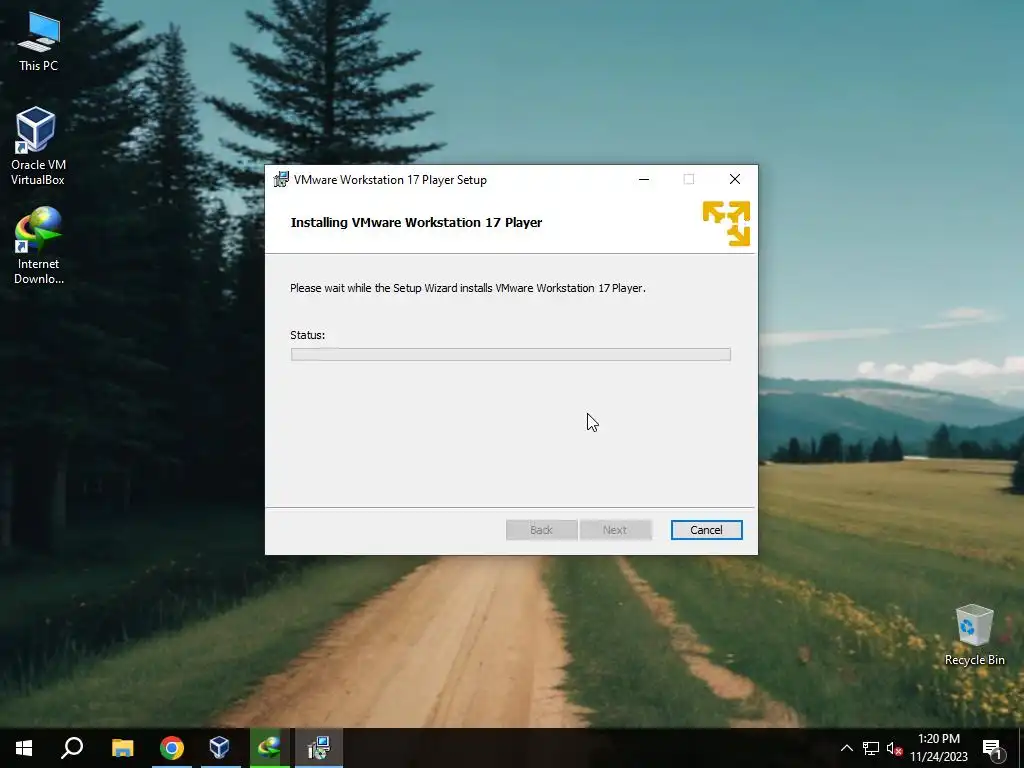Viewport: 1024px width, 768px height.
Task: Open File Explorer from the taskbar
Action: [123, 748]
